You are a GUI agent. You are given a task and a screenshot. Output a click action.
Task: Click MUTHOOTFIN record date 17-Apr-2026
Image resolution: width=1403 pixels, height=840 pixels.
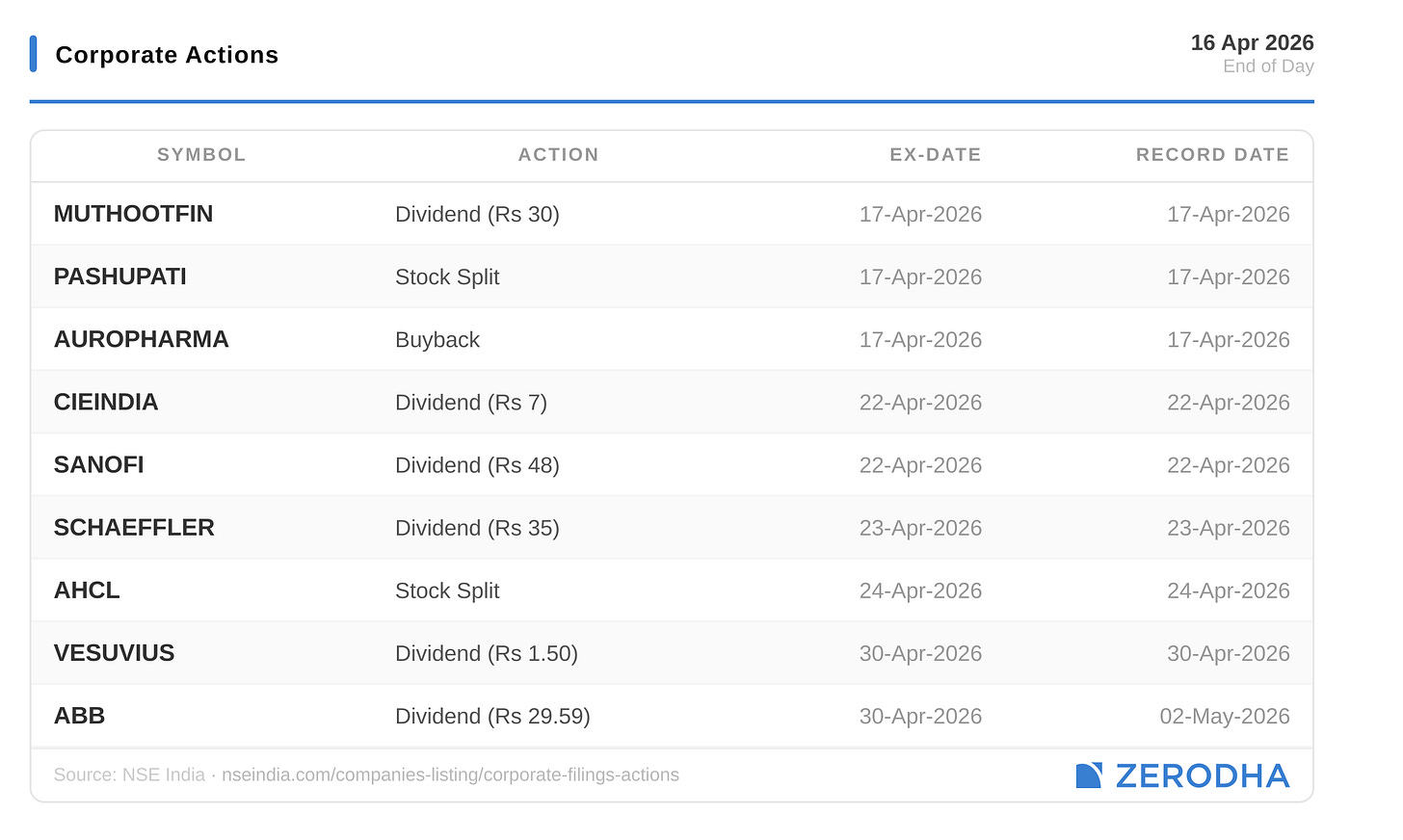1229,215
